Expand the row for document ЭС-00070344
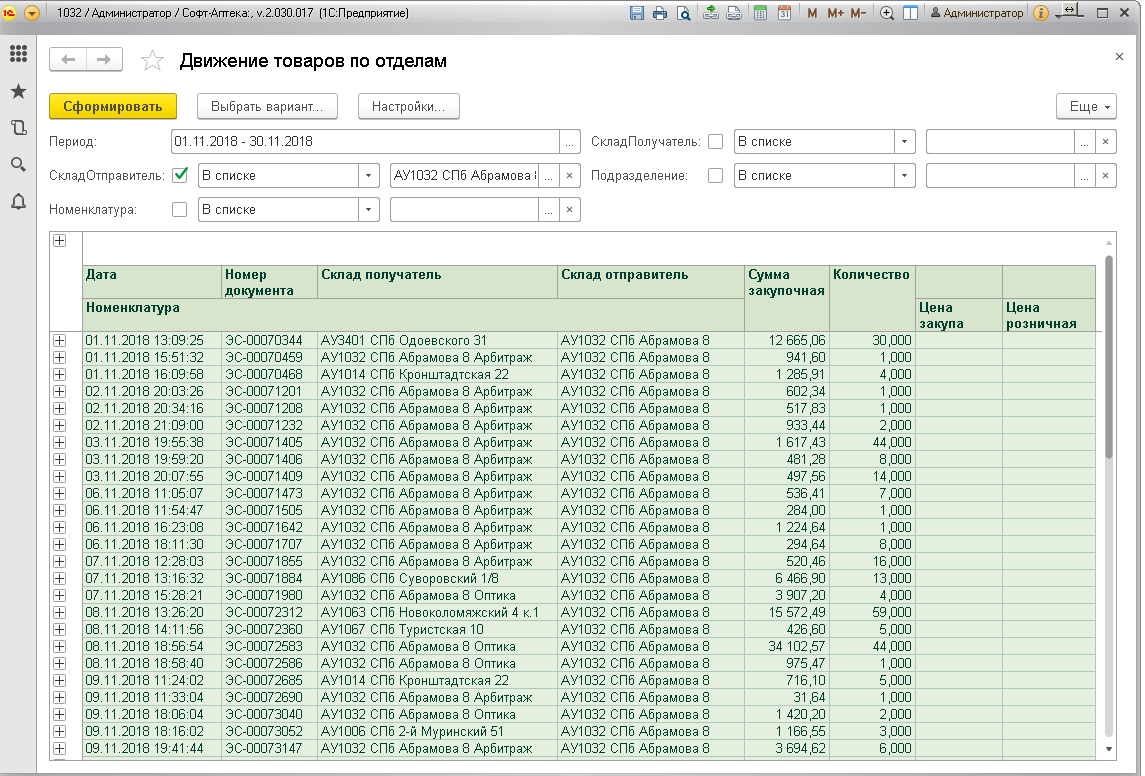This screenshot has width=1145, height=776. pyautogui.click(x=59, y=340)
